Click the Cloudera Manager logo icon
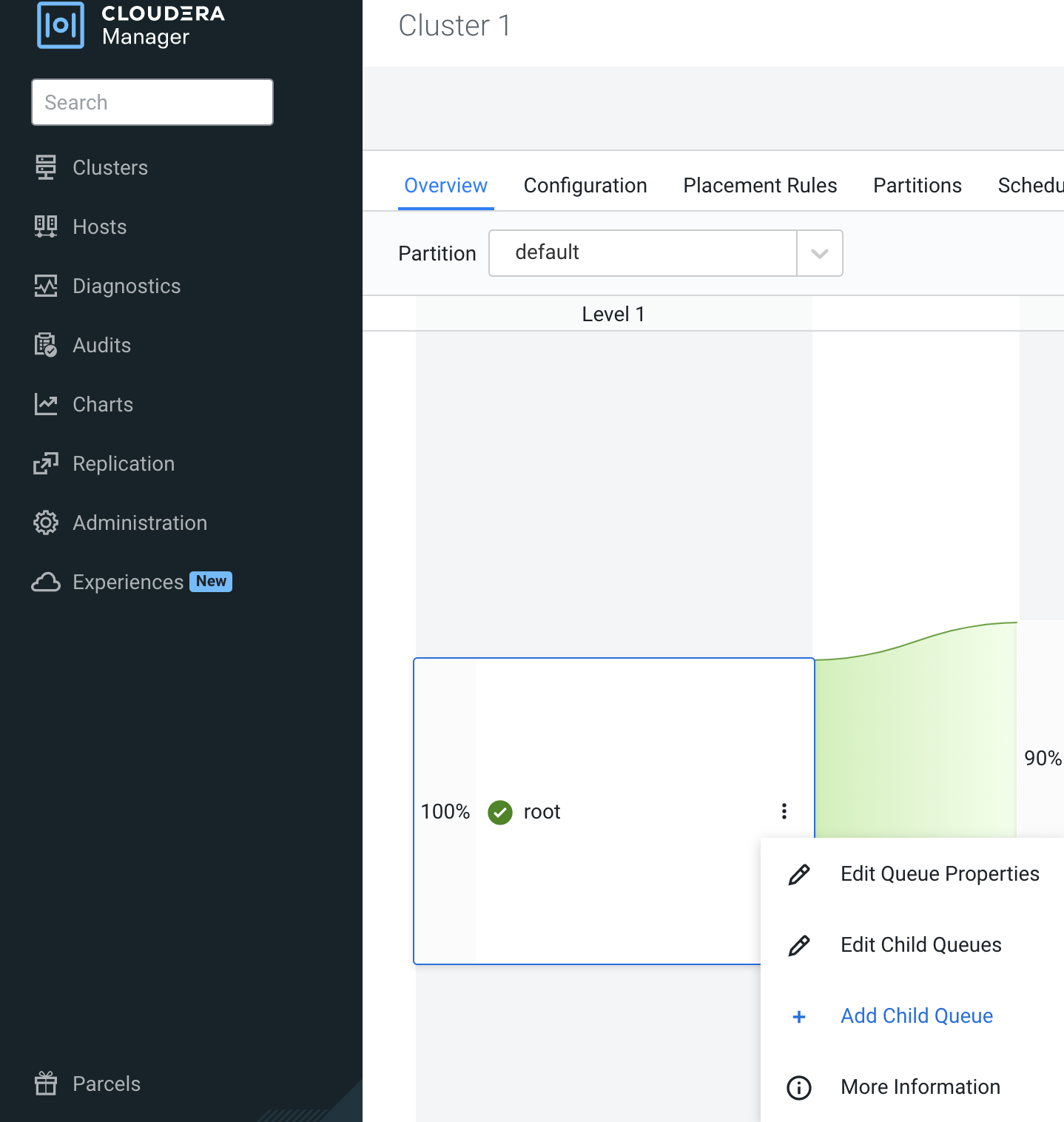 pyautogui.click(x=61, y=25)
